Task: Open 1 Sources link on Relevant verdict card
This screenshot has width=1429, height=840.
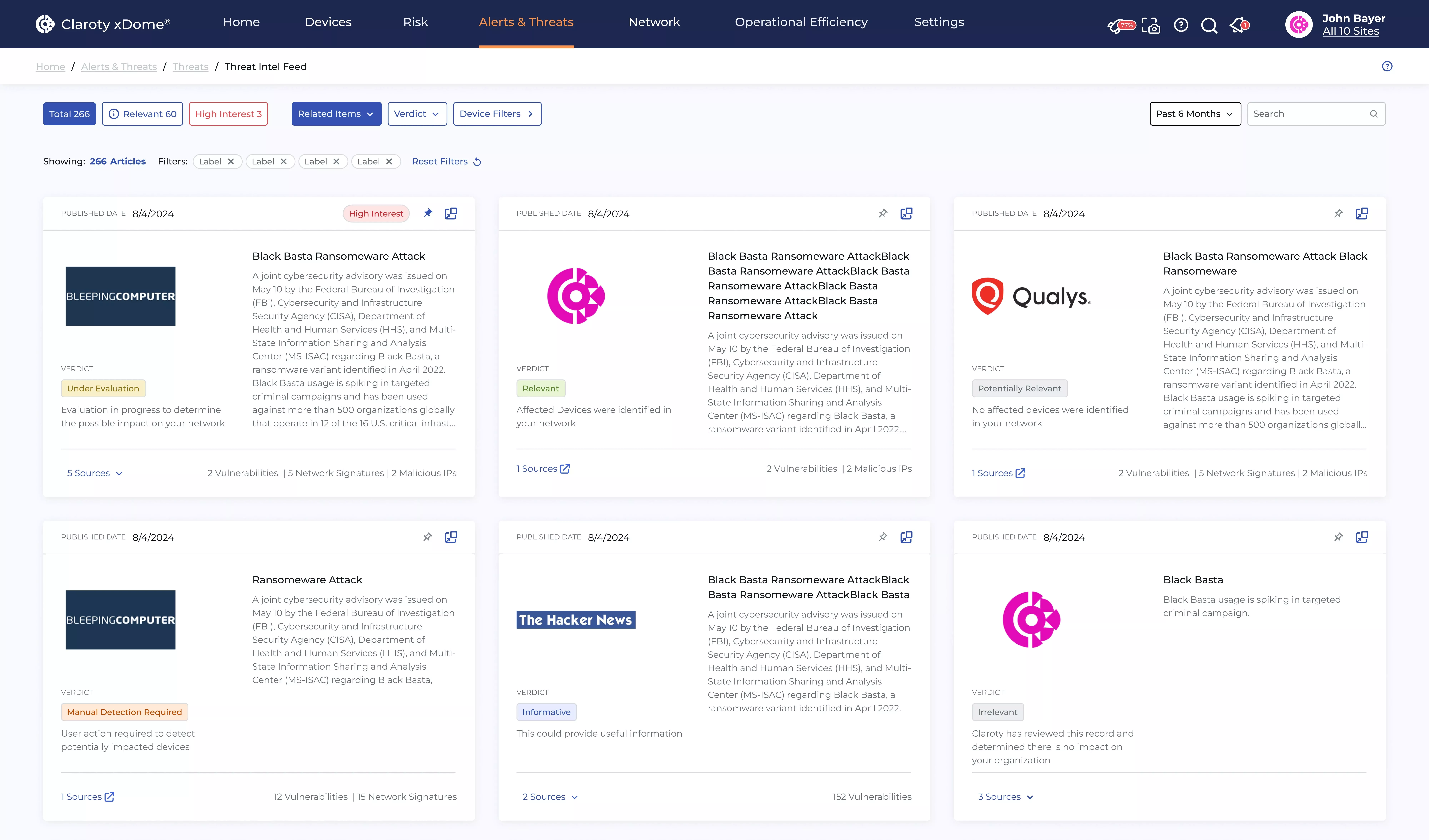Action: pyautogui.click(x=543, y=469)
